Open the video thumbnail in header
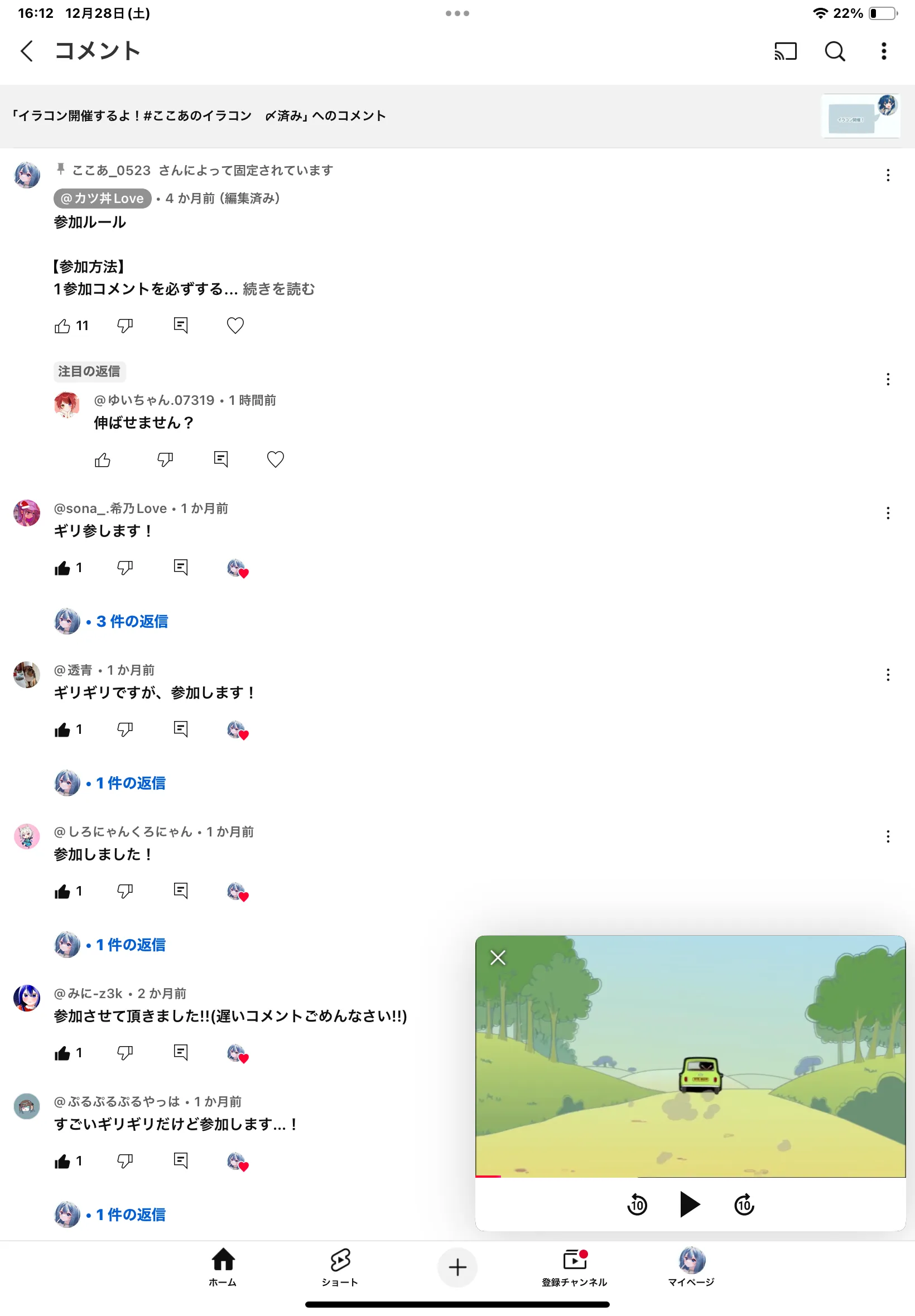This screenshot has height=1316, width=915. click(860, 116)
